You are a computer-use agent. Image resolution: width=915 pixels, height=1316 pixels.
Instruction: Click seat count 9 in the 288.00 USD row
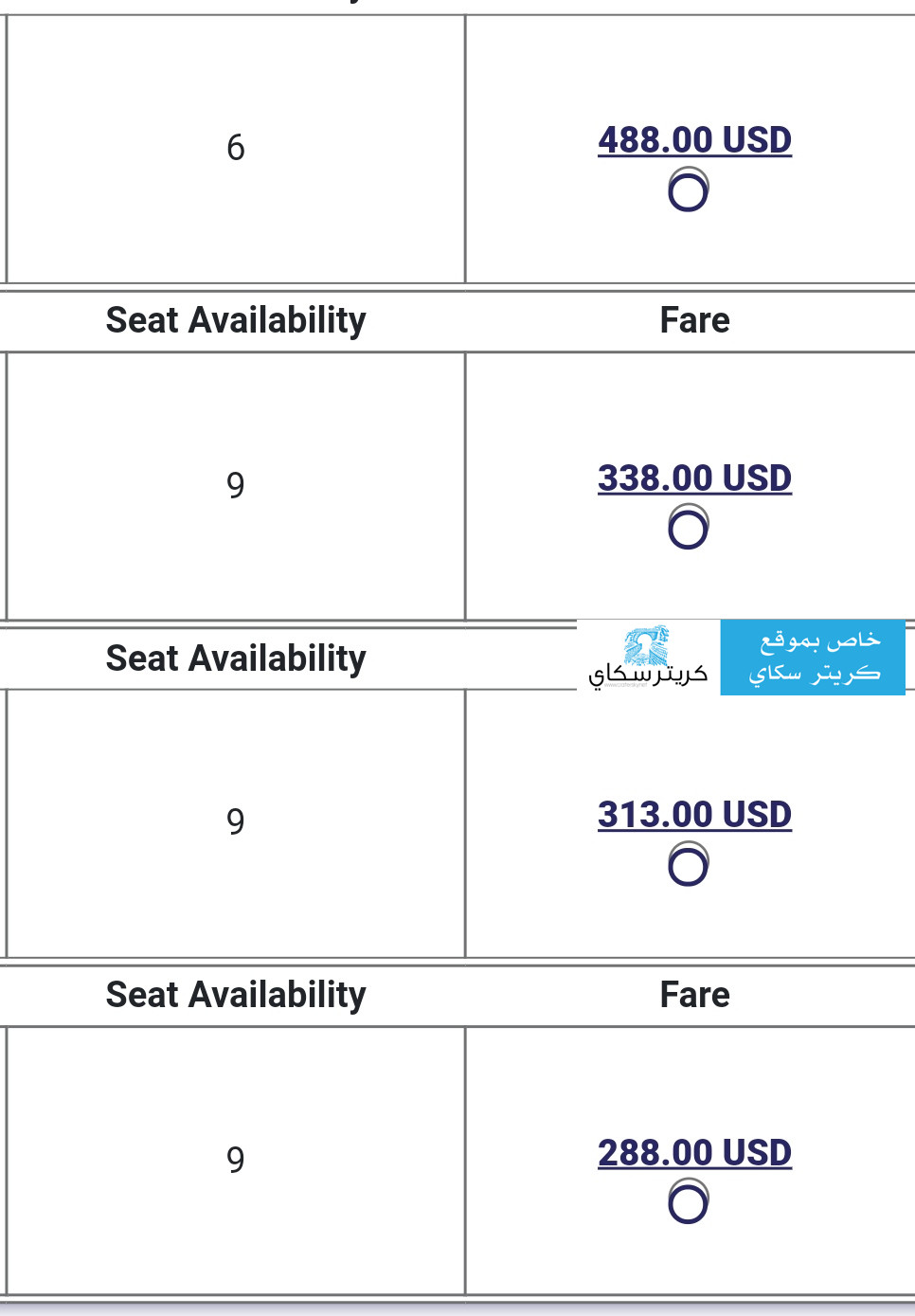tap(236, 1160)
